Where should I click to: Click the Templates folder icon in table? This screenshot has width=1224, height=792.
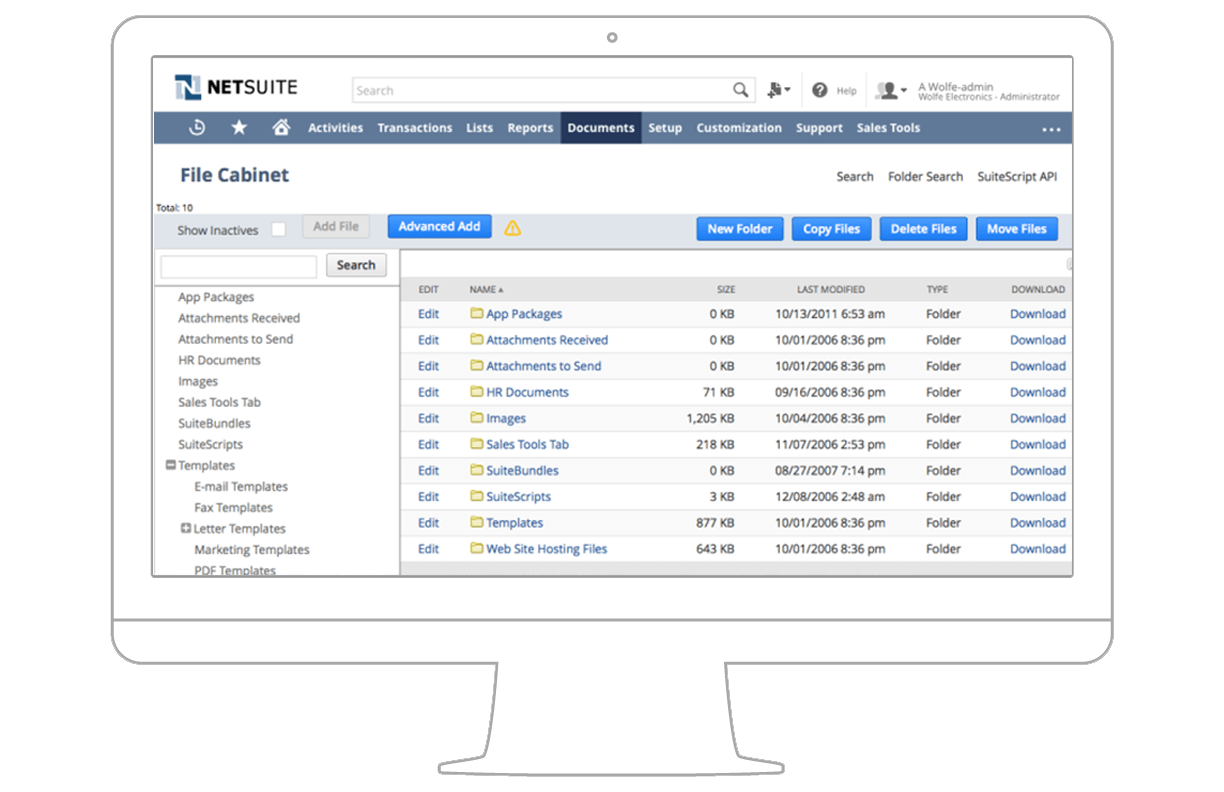coord(476,522)
